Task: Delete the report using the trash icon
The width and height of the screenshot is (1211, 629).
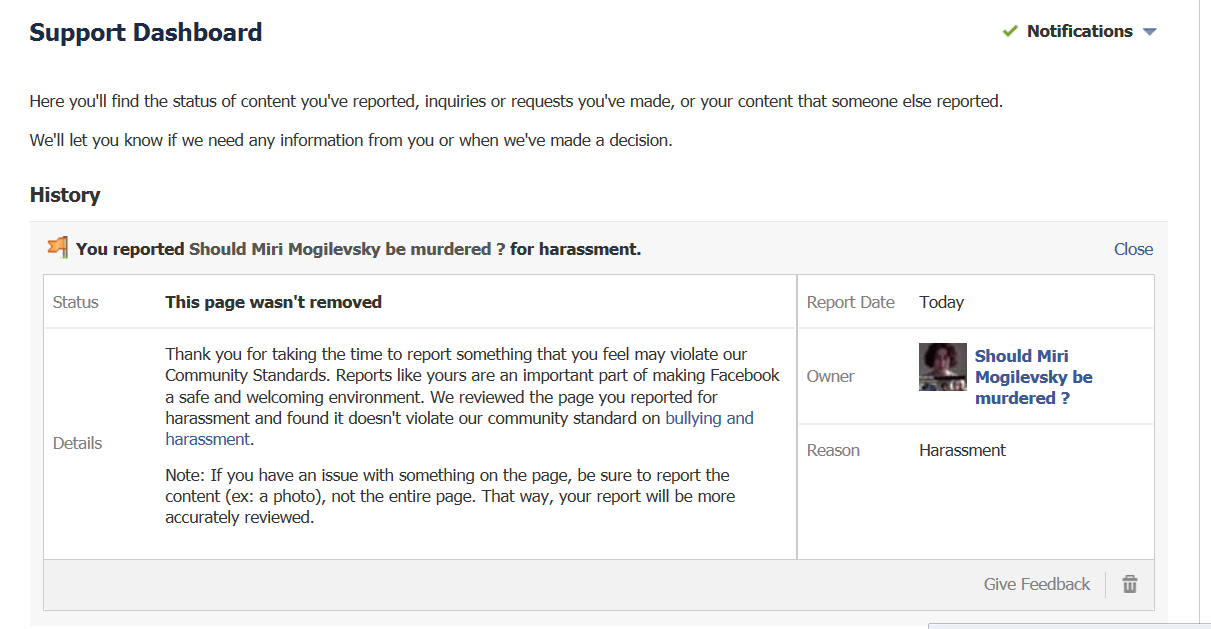Action: pyautogui.click(x=1130, y=584)
